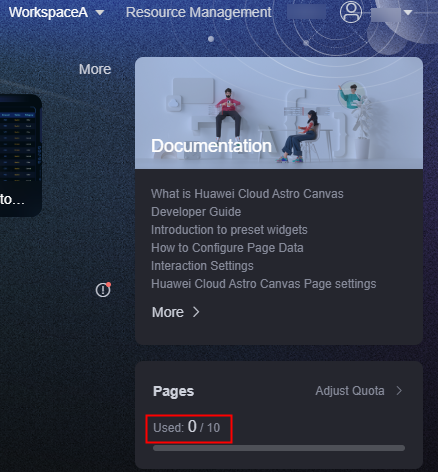Click the alert icon with red dot
438x472 pixels.
point(103,290)
